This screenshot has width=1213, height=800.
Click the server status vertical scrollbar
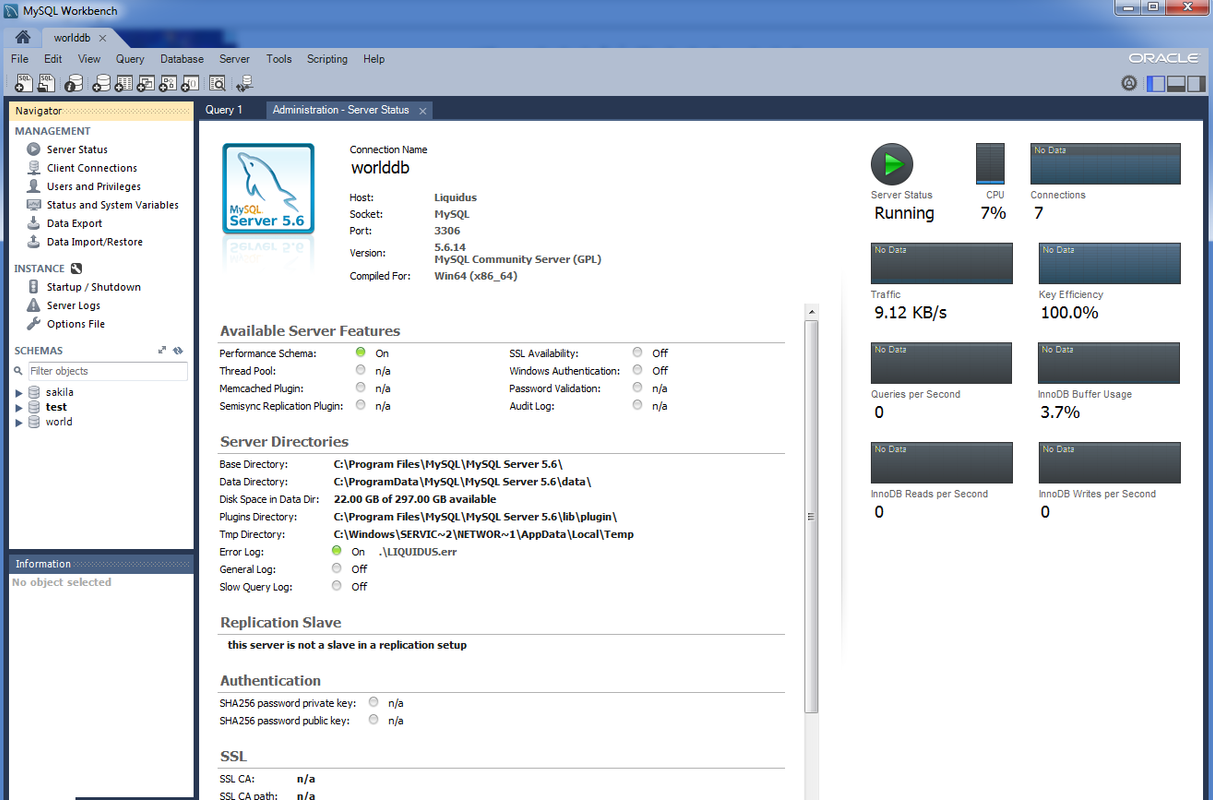click(811, 516)
